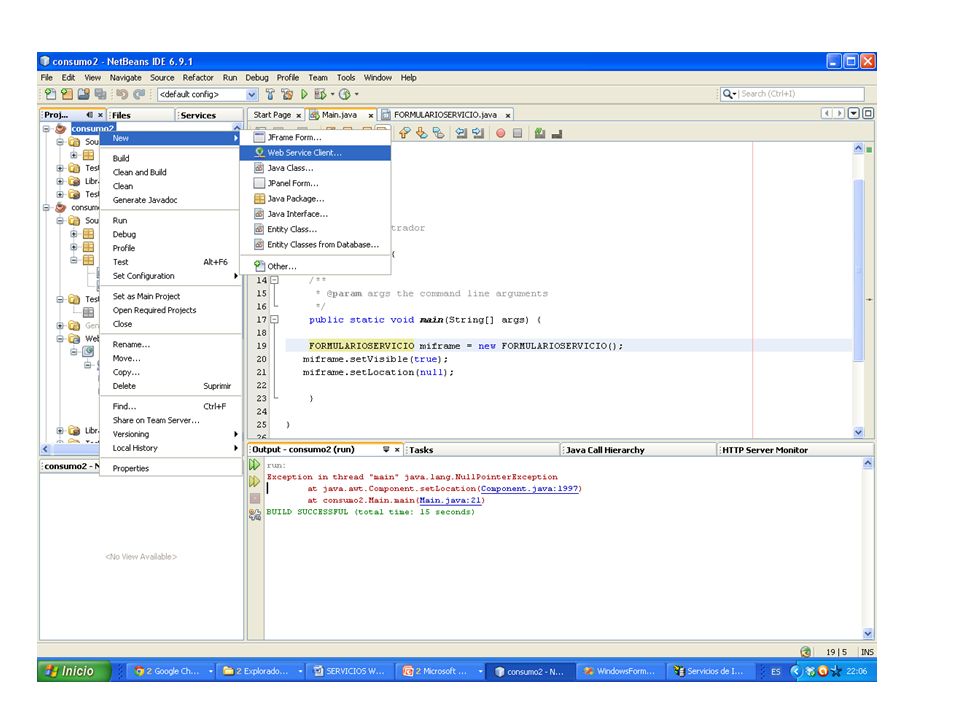Screen dimensions: 960x720
Task: Select Entity Classes from Database menu item
Action: coord(315,244)
